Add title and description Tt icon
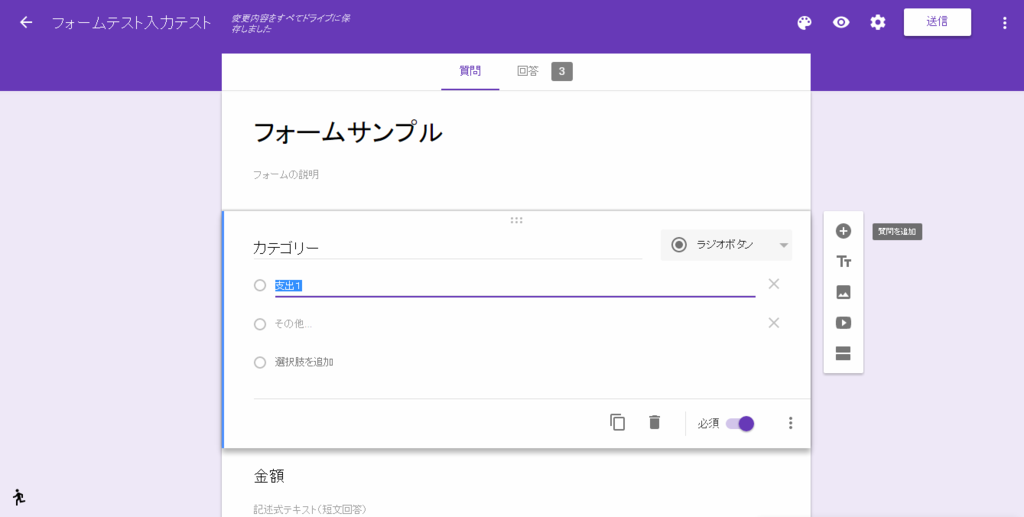Image resolution: width=1024 pixels, height=517 pixels. tap(843, 262)
